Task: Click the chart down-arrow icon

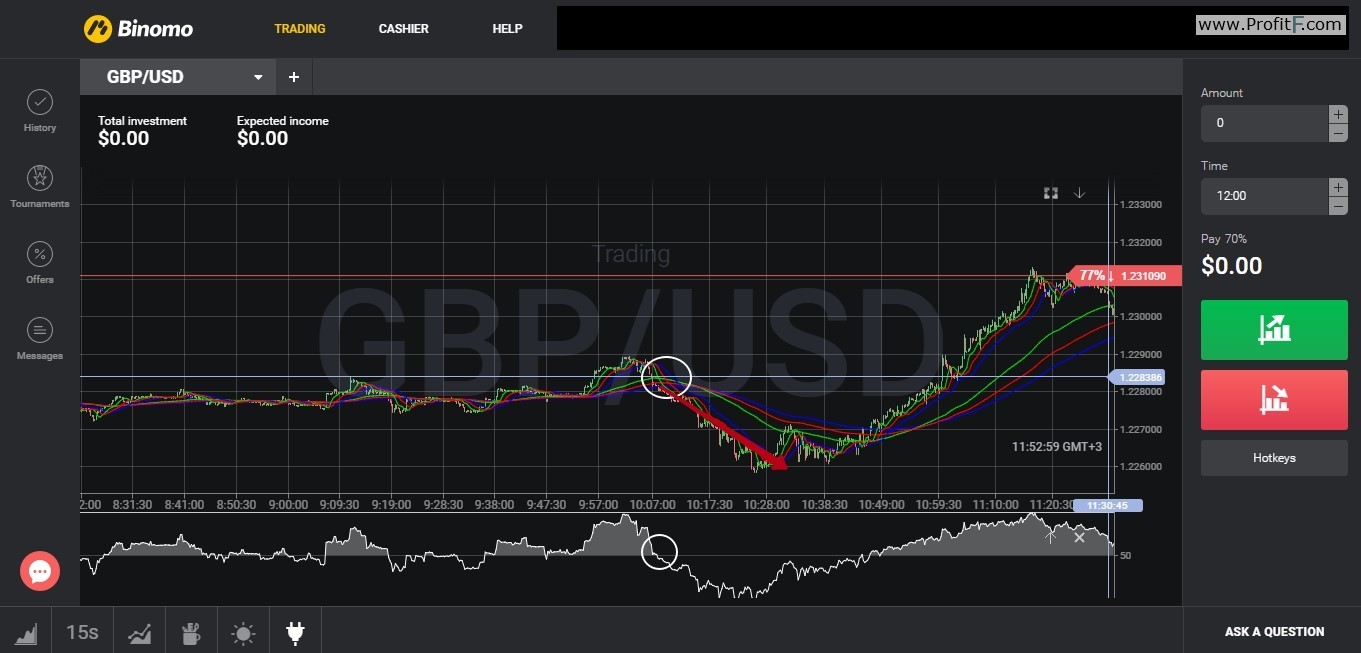Action: click(x=1080, y=193)
